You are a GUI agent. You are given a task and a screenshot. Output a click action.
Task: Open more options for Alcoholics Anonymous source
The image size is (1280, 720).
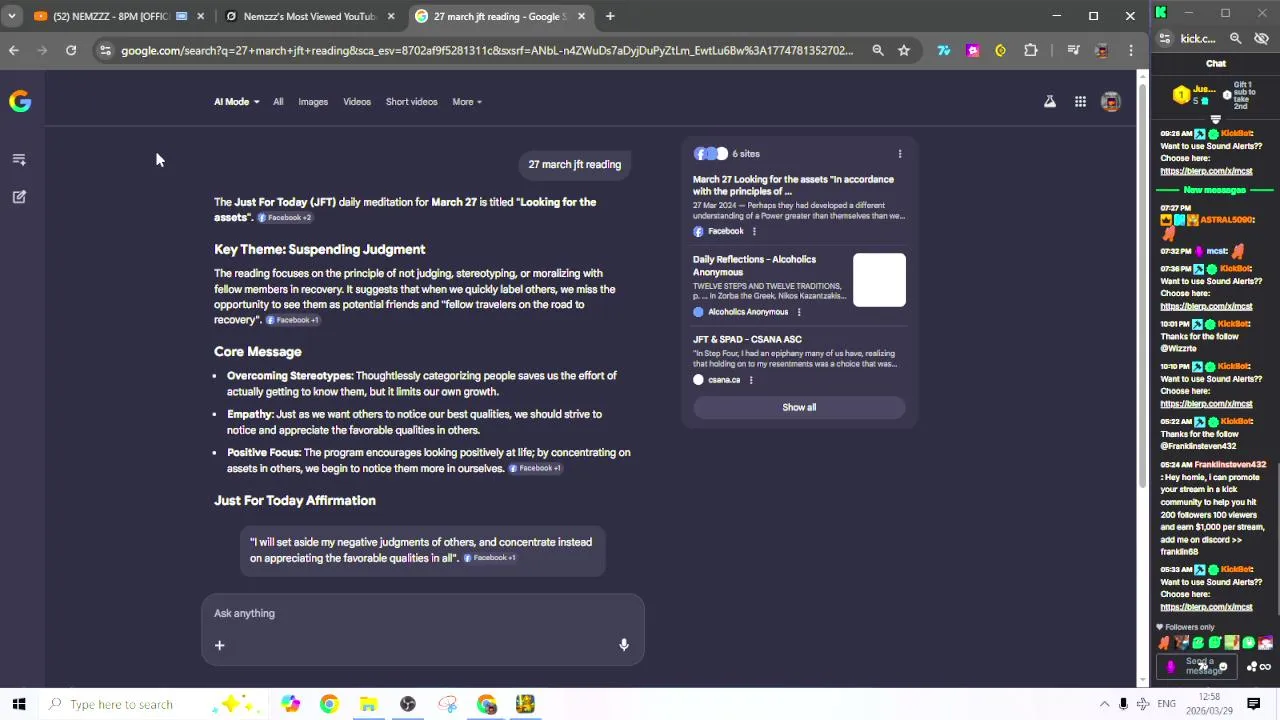(798, 312)
